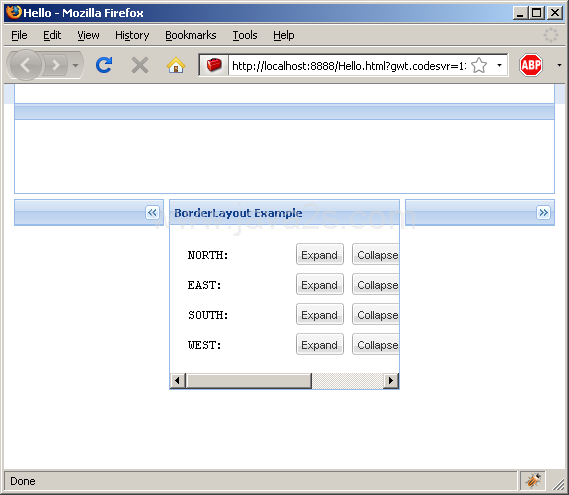Go forward with the Forward arrow button
569x495 pixels.
click(x=55, y=66)
